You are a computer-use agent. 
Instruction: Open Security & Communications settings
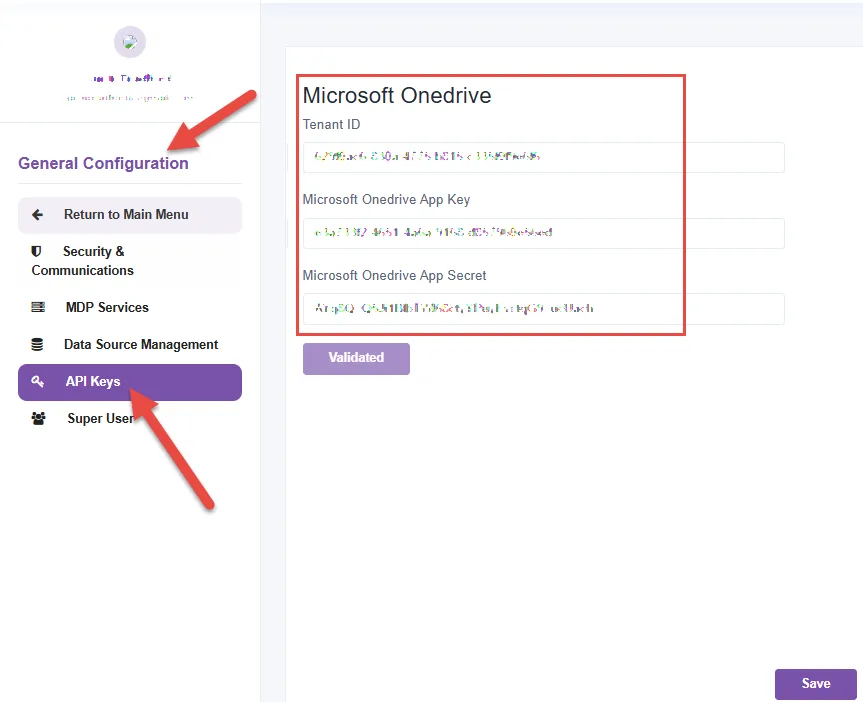(x=130, y=261)
